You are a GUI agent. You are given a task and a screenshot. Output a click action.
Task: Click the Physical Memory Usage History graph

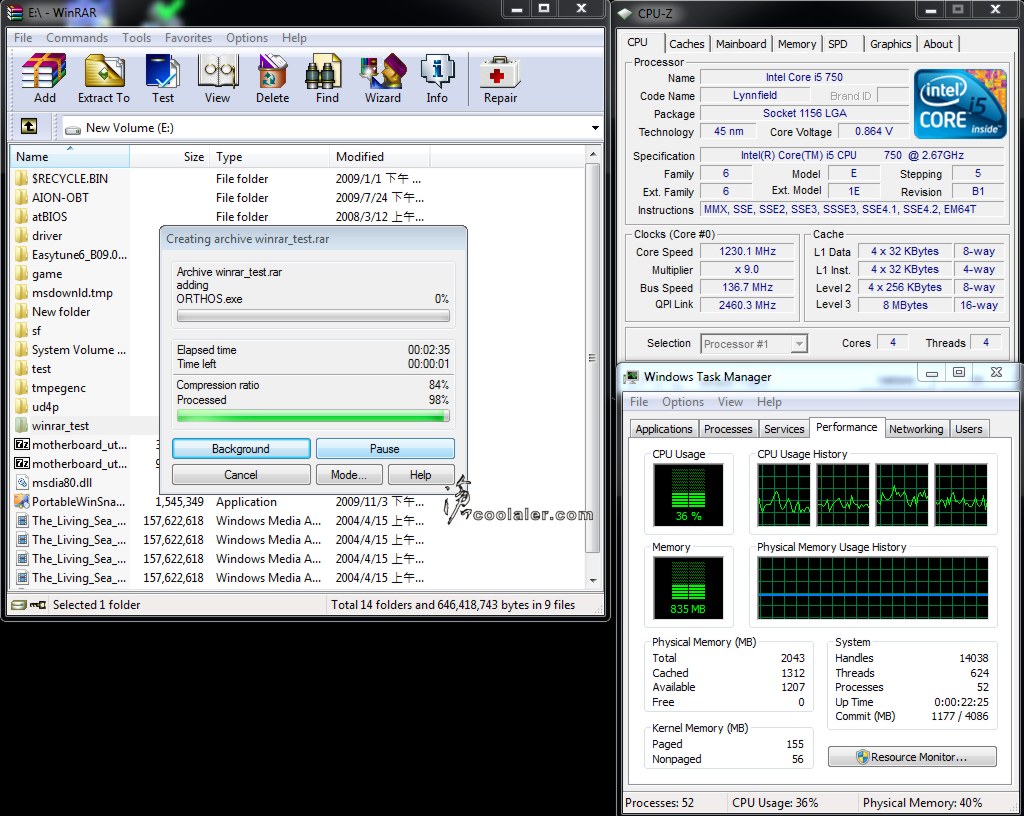point(872,588)
